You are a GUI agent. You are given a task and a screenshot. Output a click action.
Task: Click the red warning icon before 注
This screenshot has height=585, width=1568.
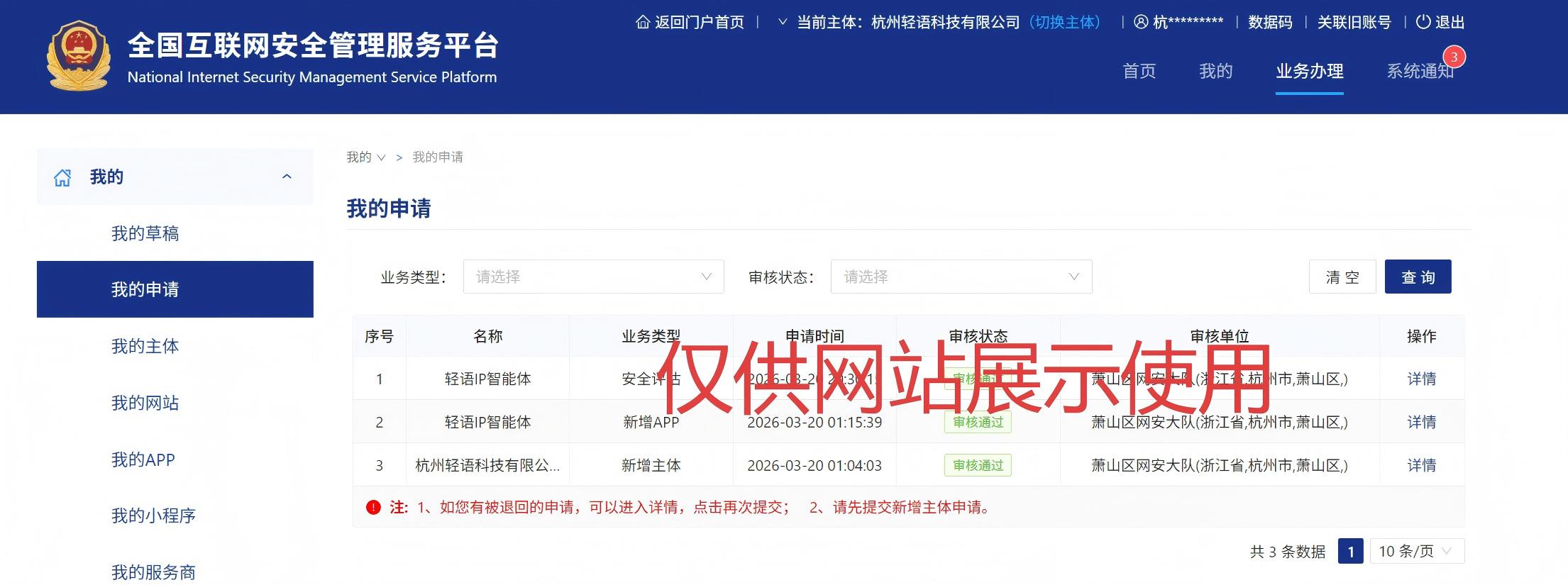point(373,507)
